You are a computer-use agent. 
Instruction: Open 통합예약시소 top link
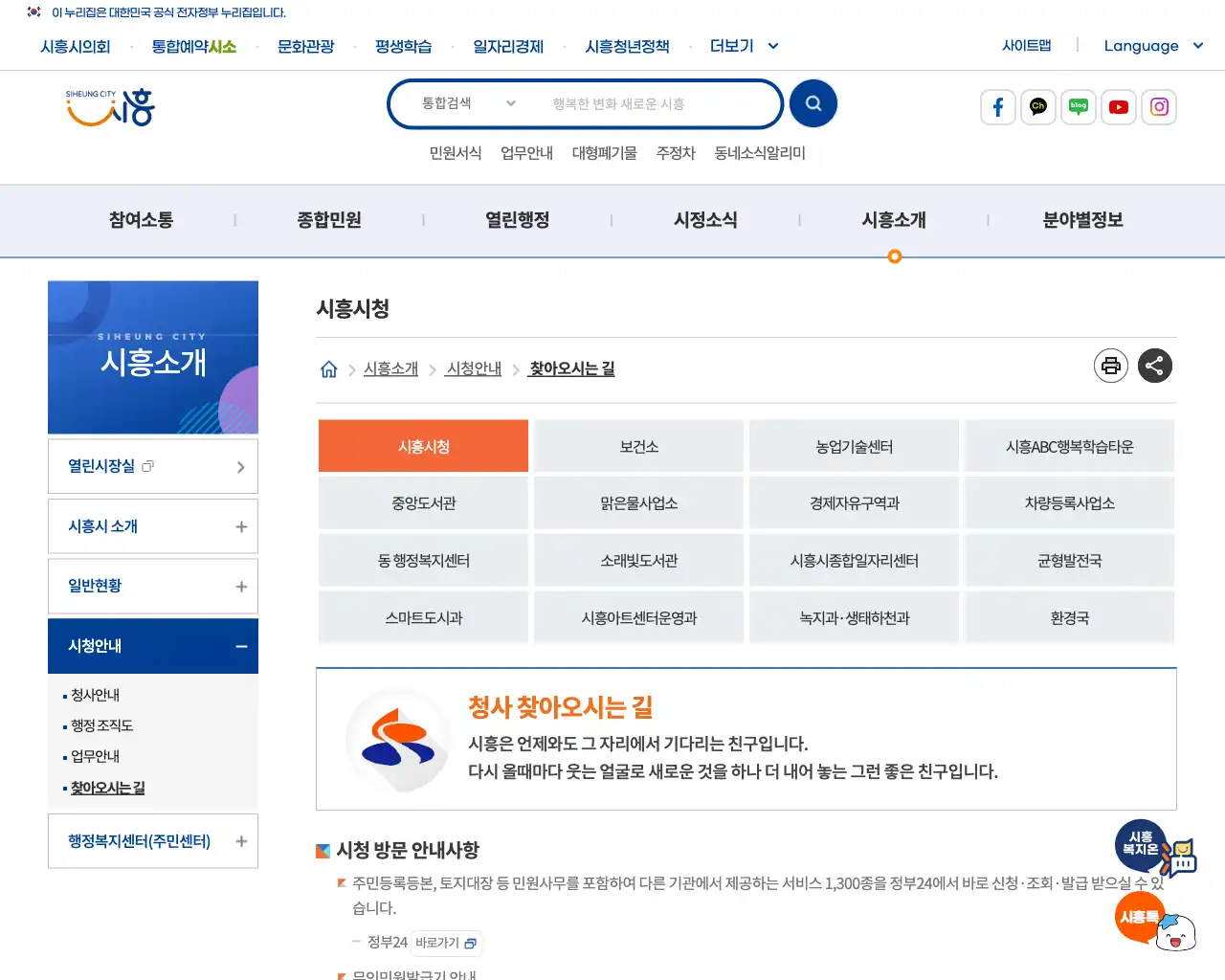(194, 46)
